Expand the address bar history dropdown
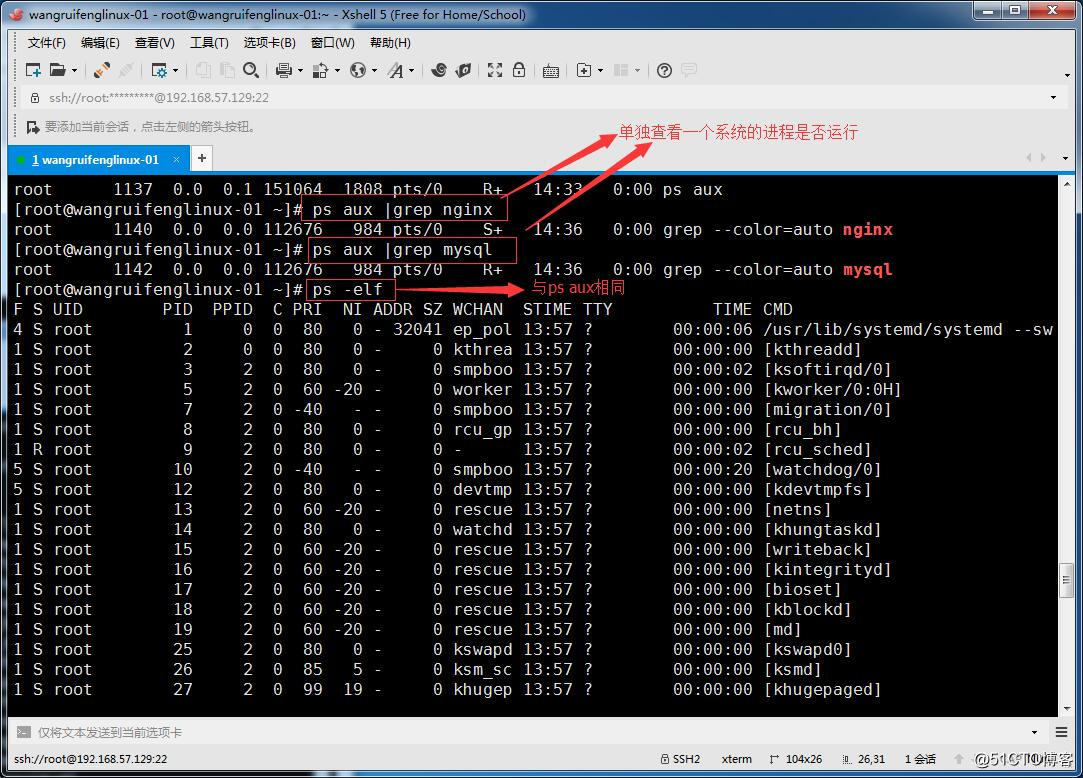The image size is (1083, 778). 1053,97
